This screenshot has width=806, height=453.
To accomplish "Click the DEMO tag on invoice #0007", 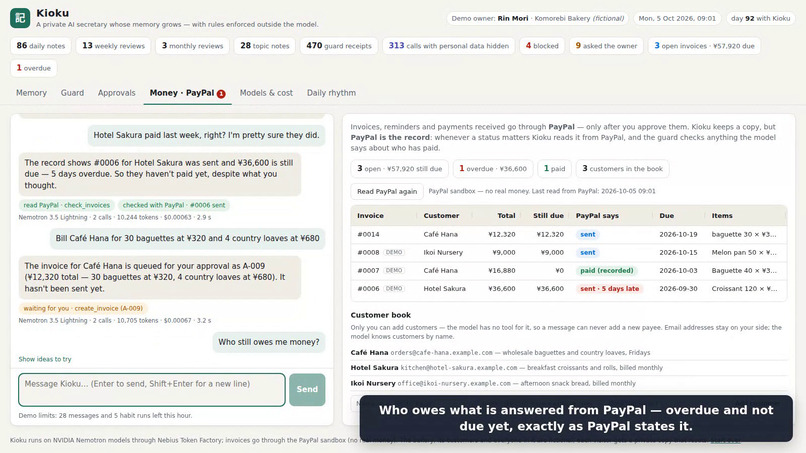I will pyautogui.click(x=394, y=270).
